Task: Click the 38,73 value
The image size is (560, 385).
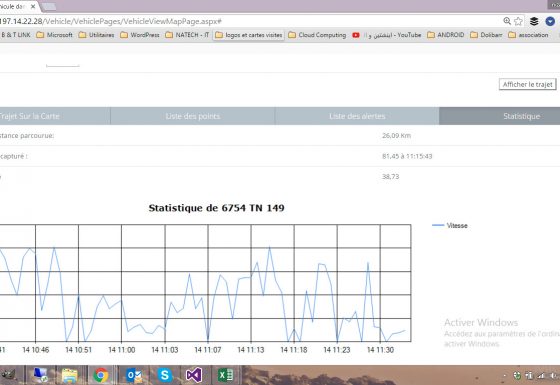Action: pyautogui.click(x=391, y=176)
